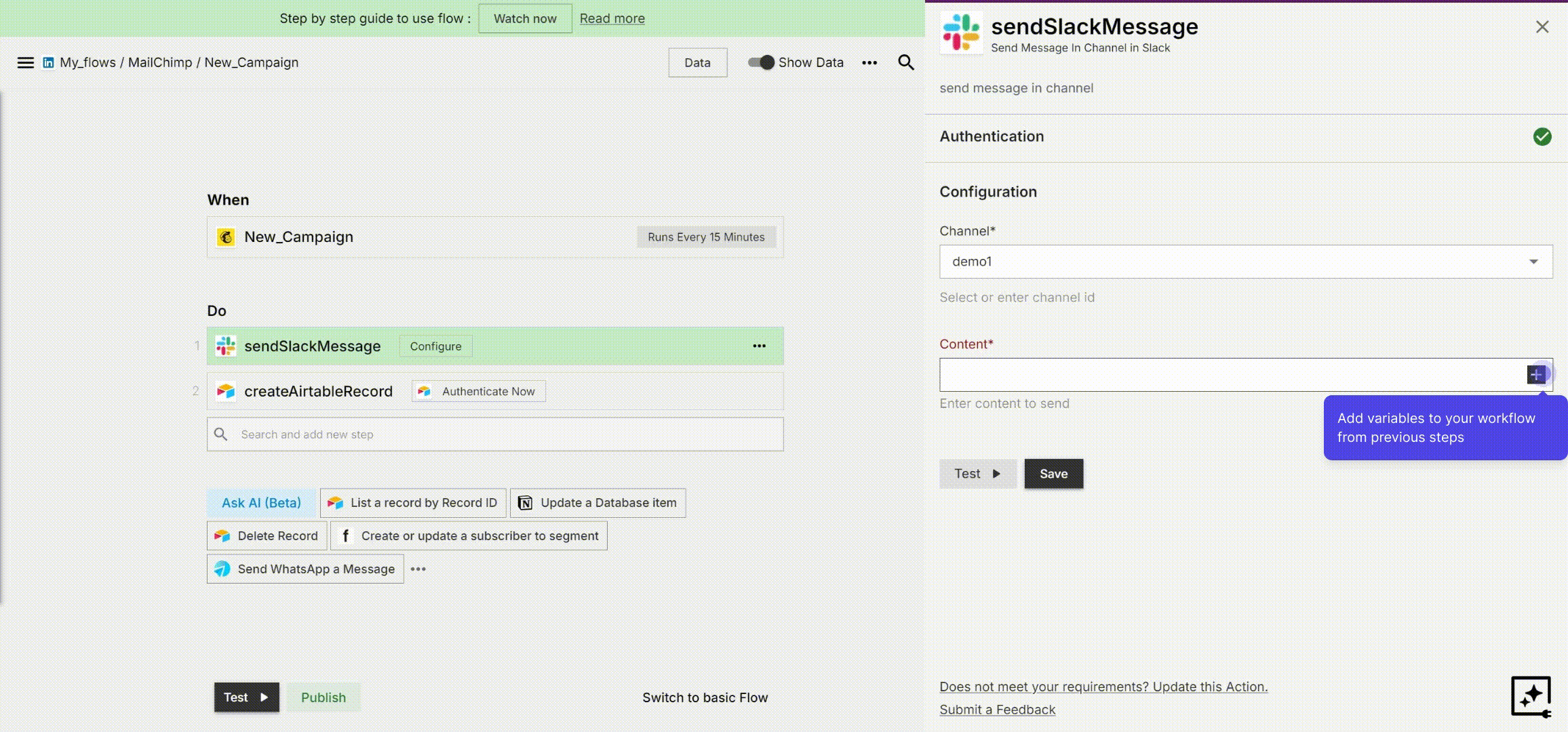Close the sendSlackMessage panel with the X

click(x=1542, y=26)
